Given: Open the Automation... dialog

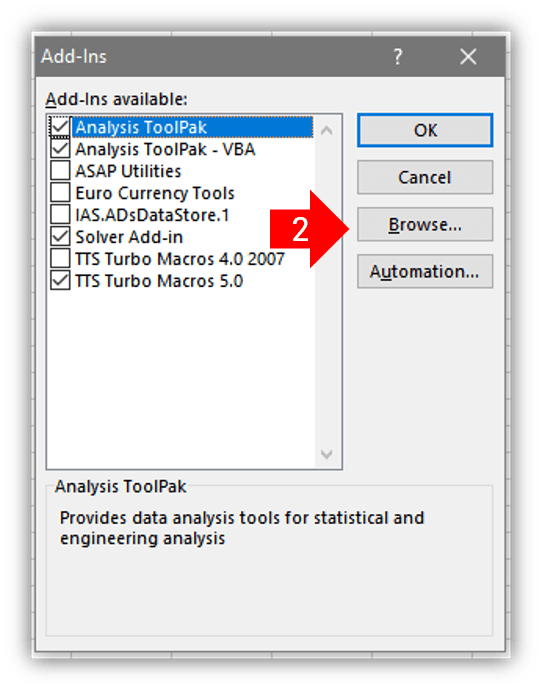Looking at the screenshot, I should coord(425,272).
